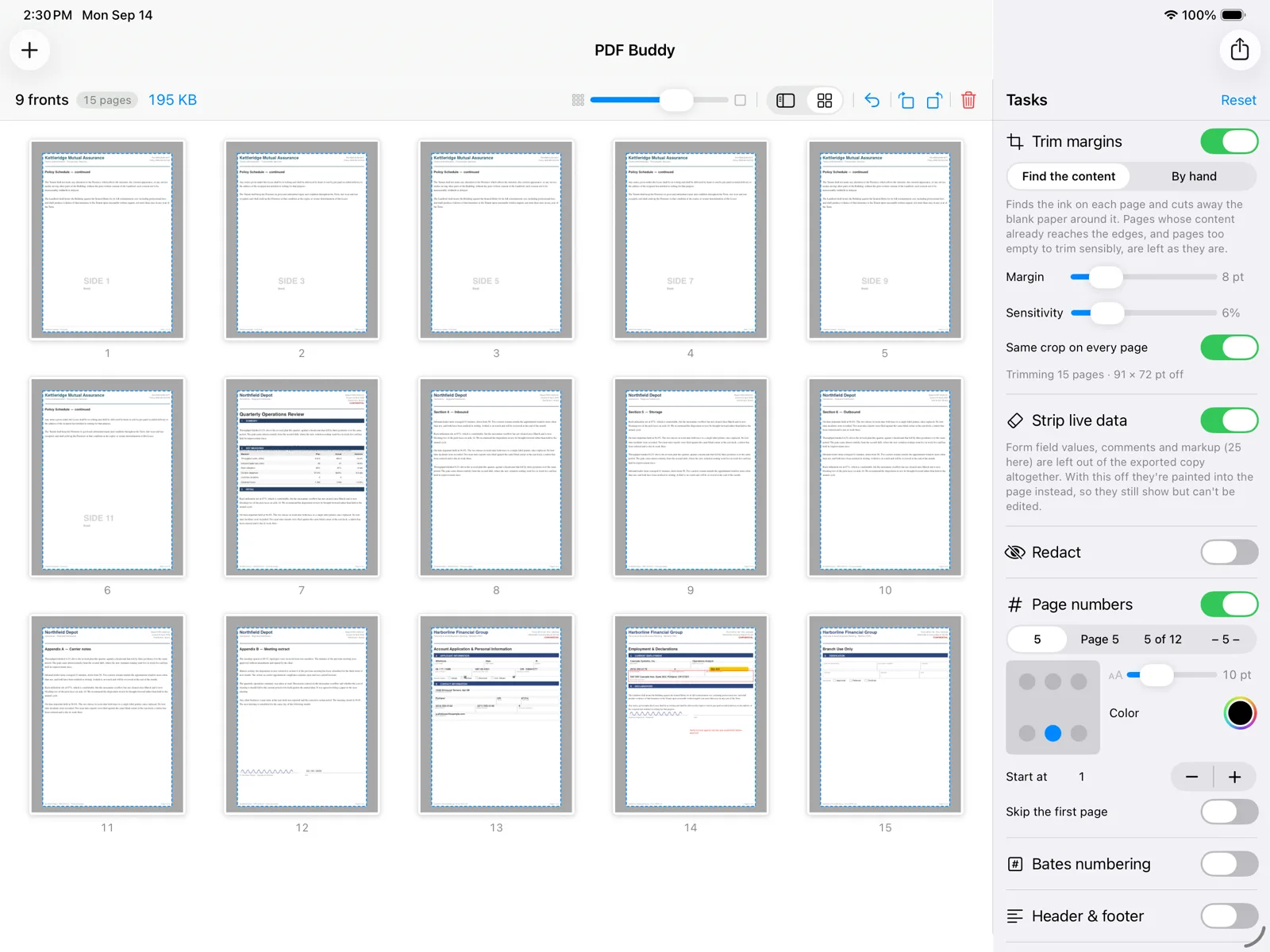Select the 'Find the content' tab
Viewport: 1270px width, 952px height.
(x=1068, y=176)
